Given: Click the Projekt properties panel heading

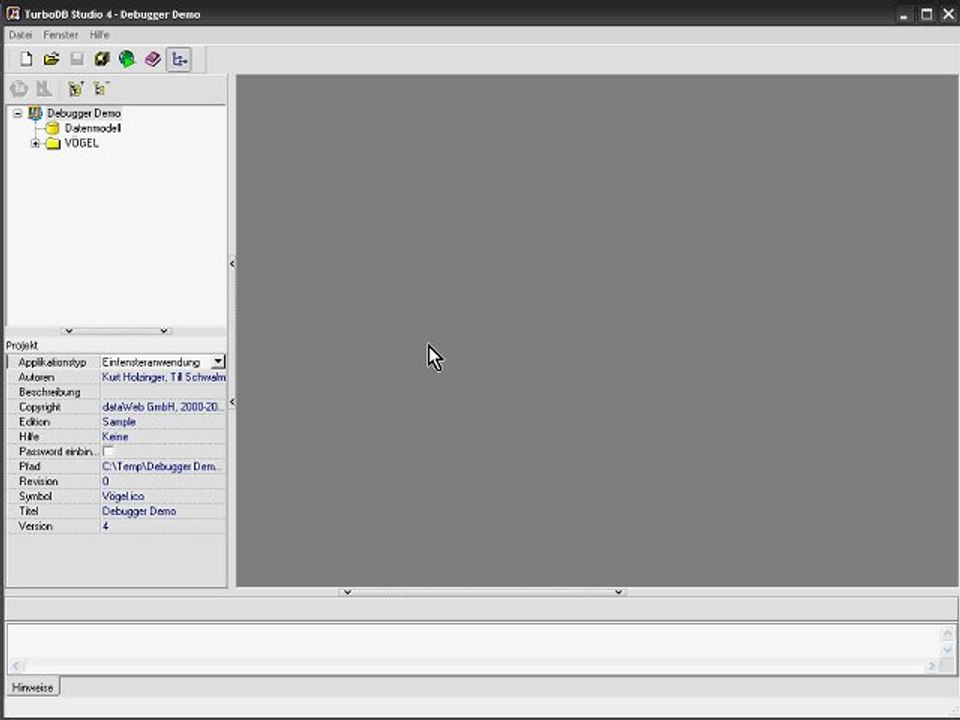Looking at the screenshot, I should 22,345.
